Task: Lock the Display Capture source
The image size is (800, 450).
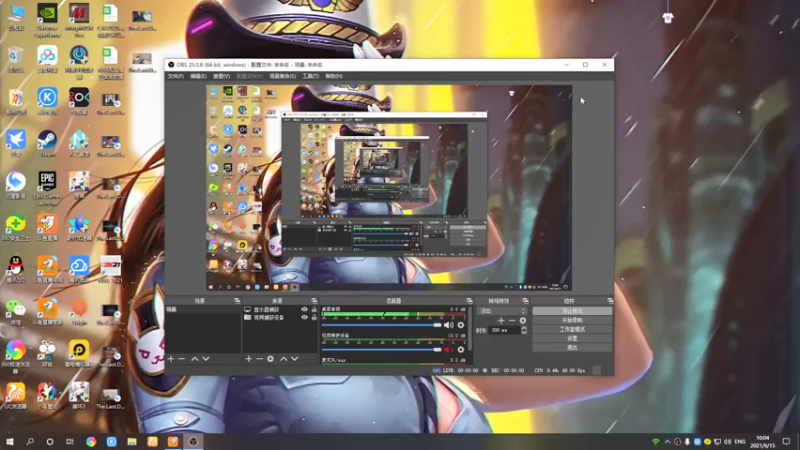Action: [x=314, y=310]
